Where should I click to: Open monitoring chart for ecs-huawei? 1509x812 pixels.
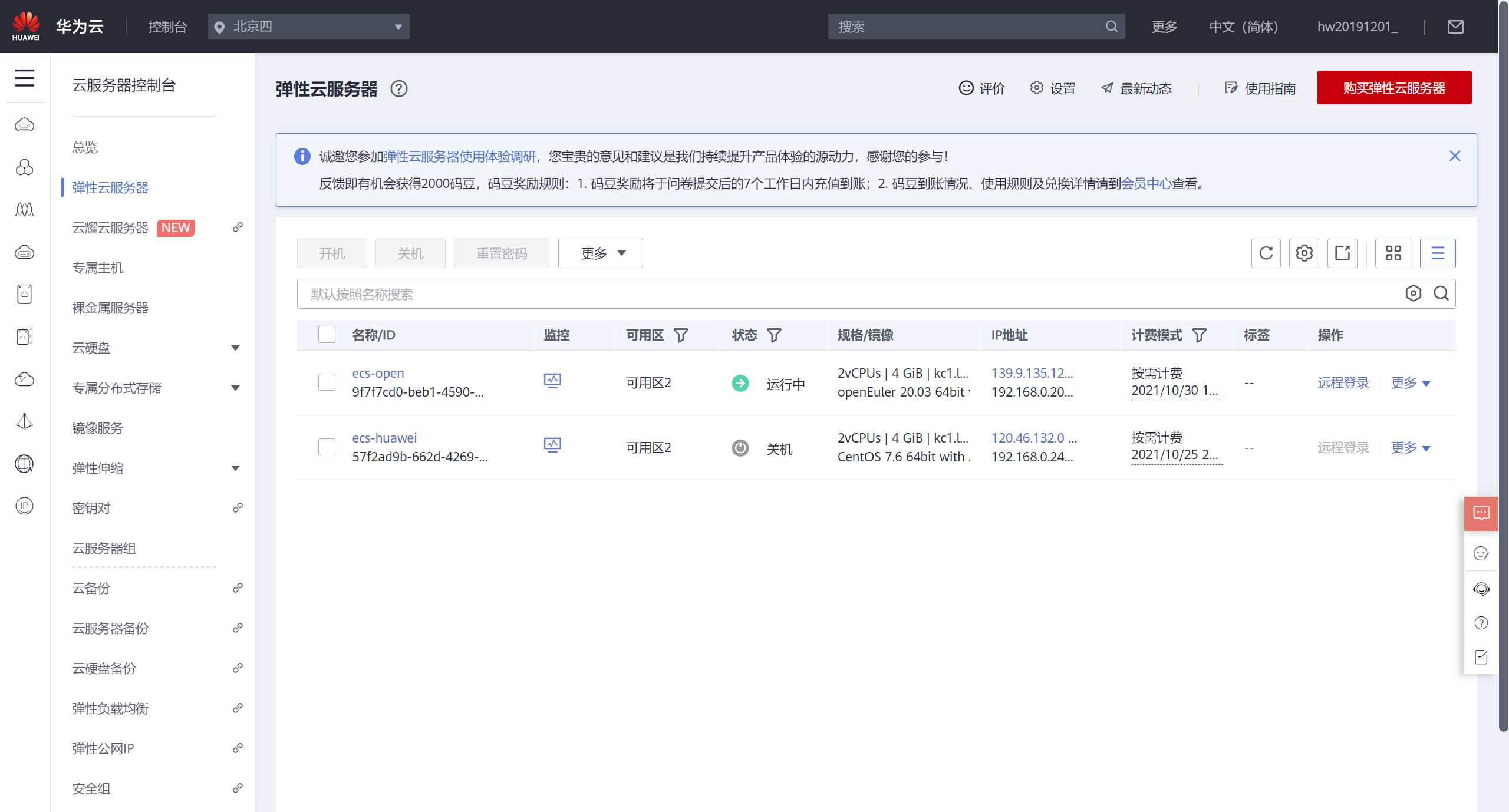pos(552,445)
